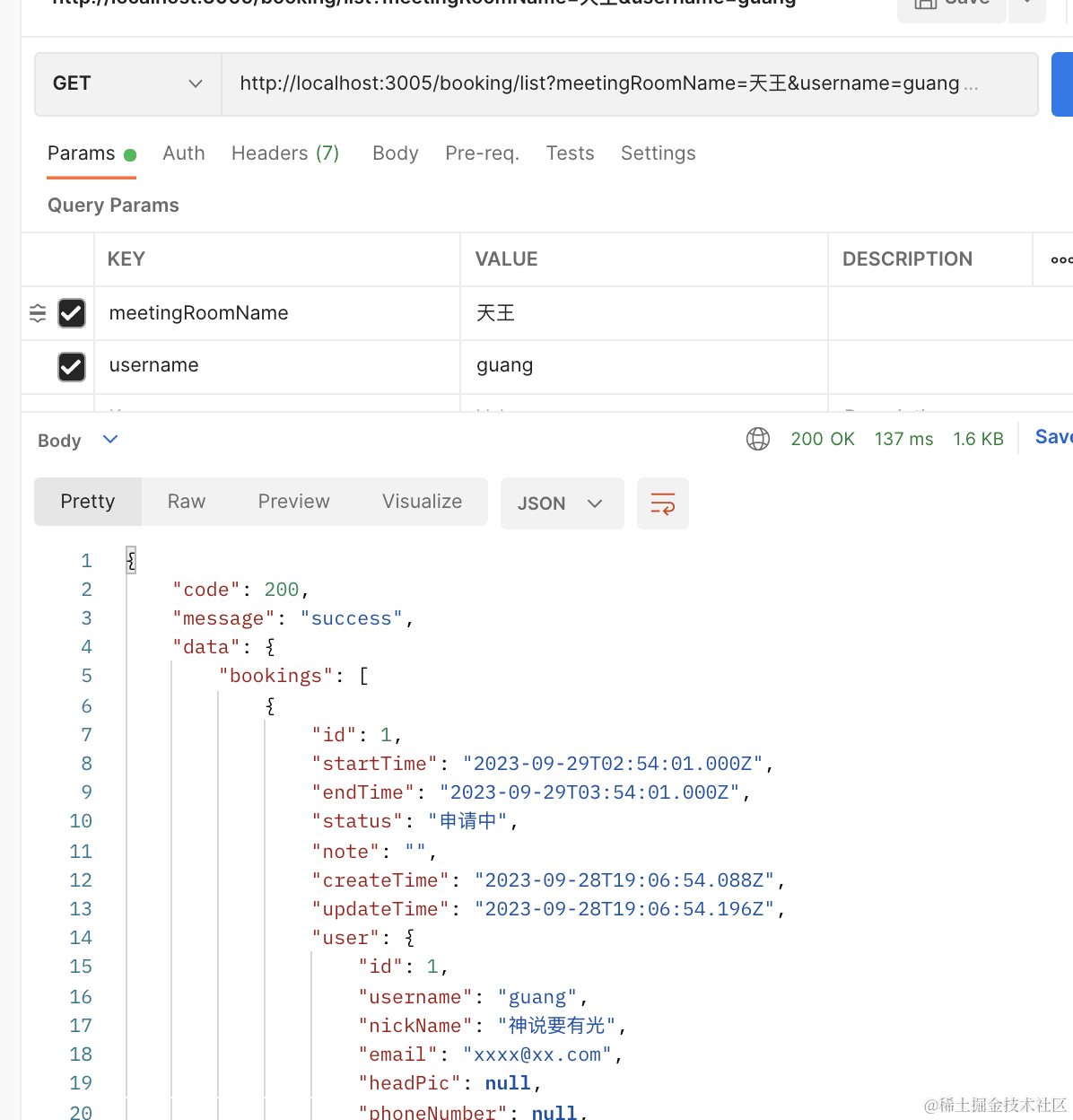Edit the meetingRoomName value cell
The image size is (1073, 1120).
(x=642, y=313)
